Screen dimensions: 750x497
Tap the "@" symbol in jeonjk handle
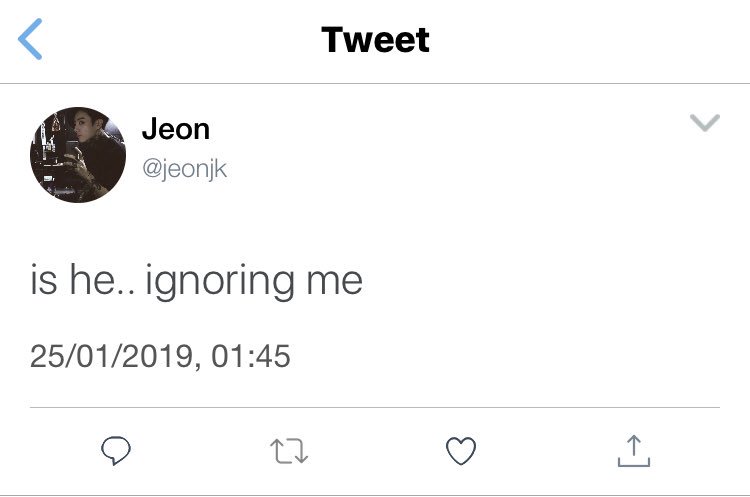click(x=151, y=169)
